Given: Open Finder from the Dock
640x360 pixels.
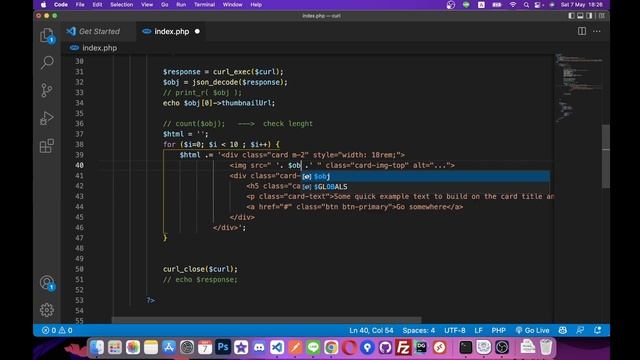Looking at the screenshot, I should [x=97, y=347].
